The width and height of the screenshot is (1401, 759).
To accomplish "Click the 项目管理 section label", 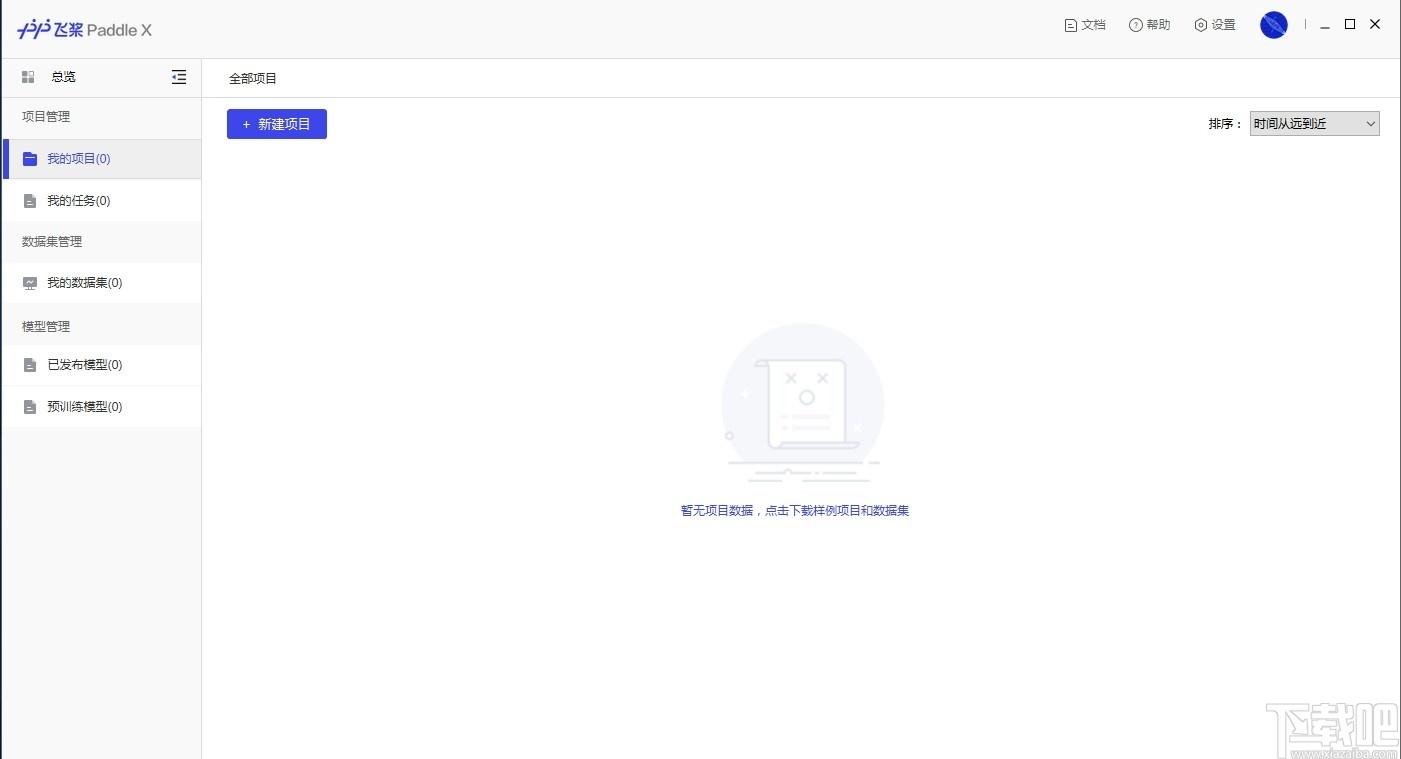I will [x=46, y=117].
